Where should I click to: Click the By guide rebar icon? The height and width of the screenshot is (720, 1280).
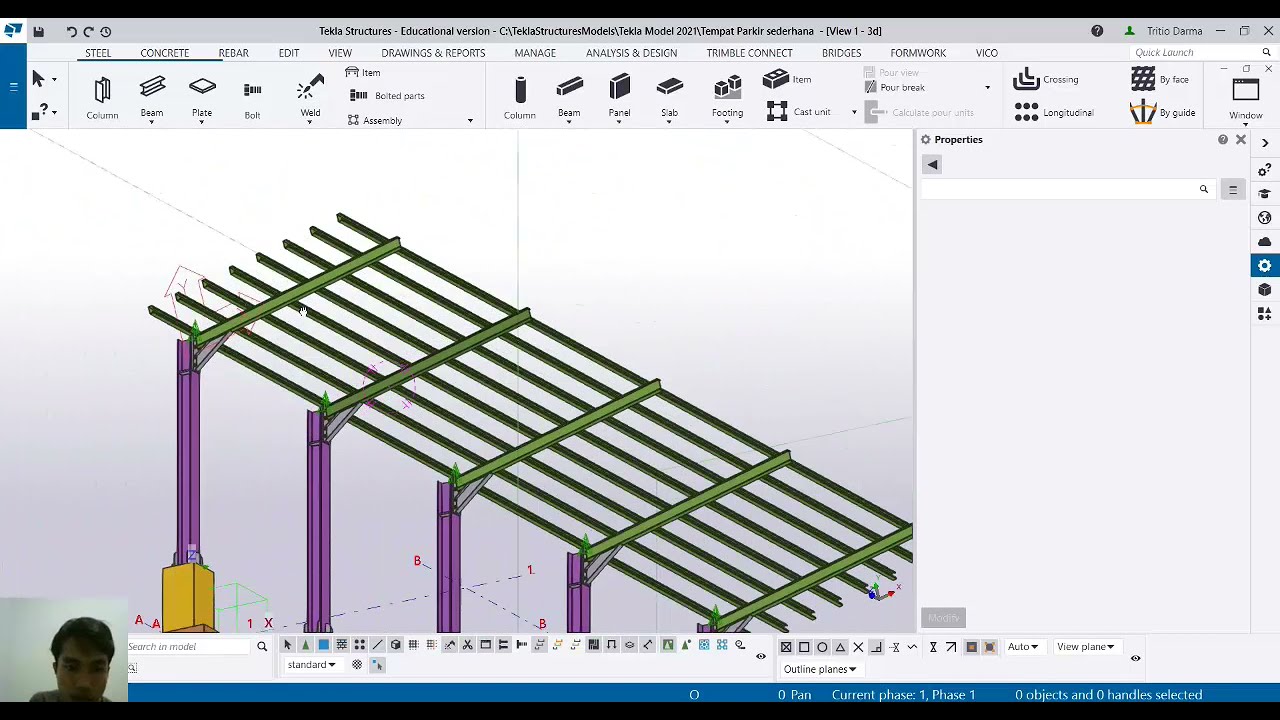click(x=1143, y=112)
